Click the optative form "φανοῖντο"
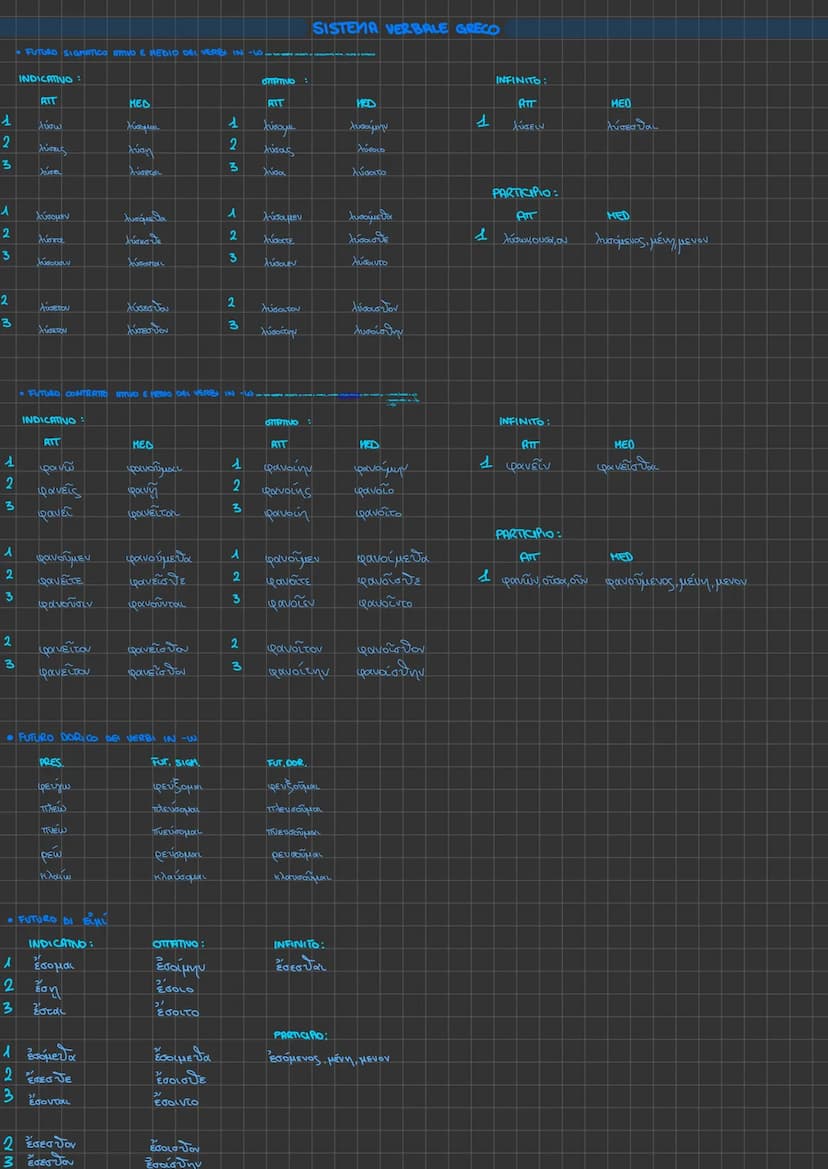This screenshot has width=828, height=1169. (x=385, y=603)
